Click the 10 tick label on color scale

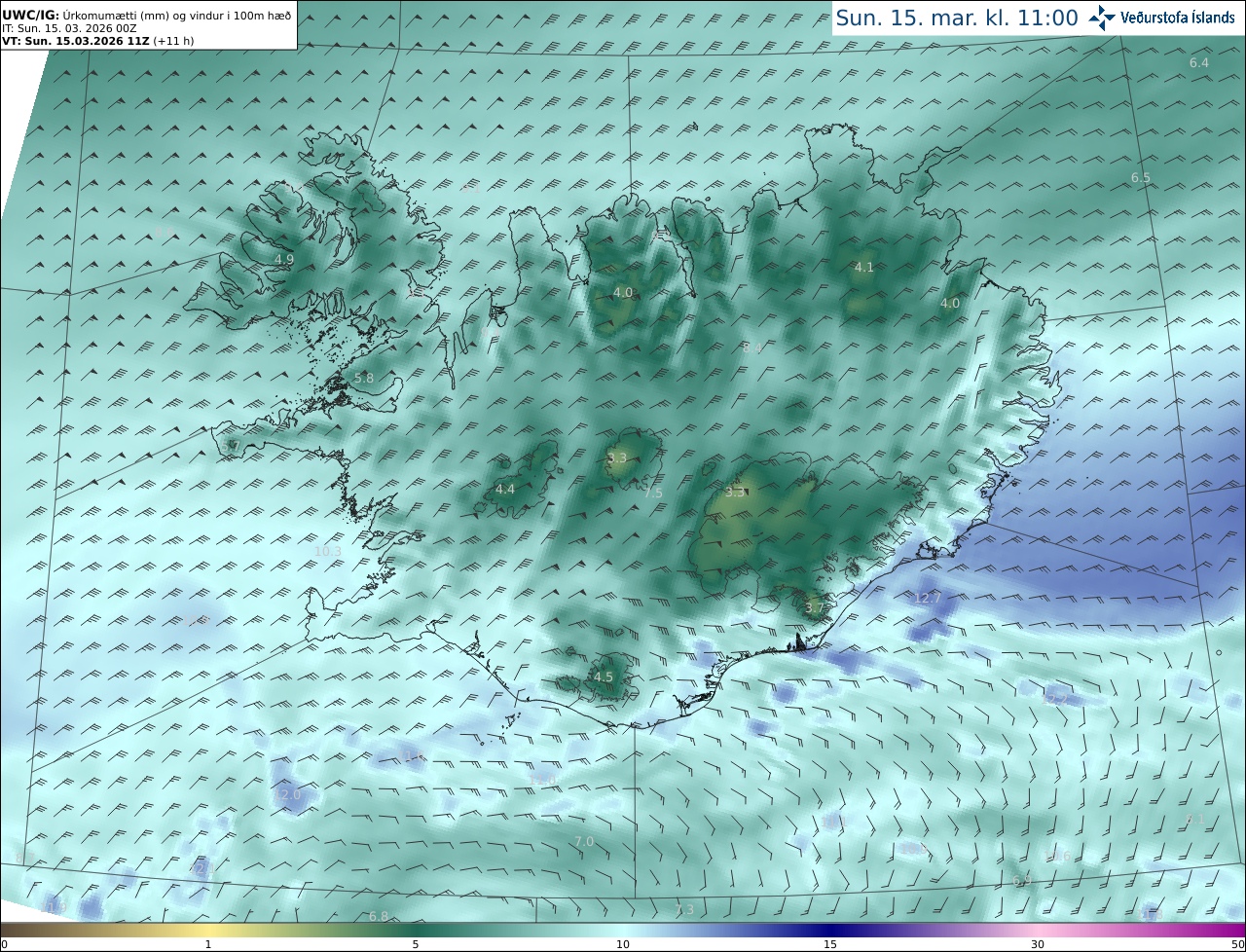(x=623, y=944)
